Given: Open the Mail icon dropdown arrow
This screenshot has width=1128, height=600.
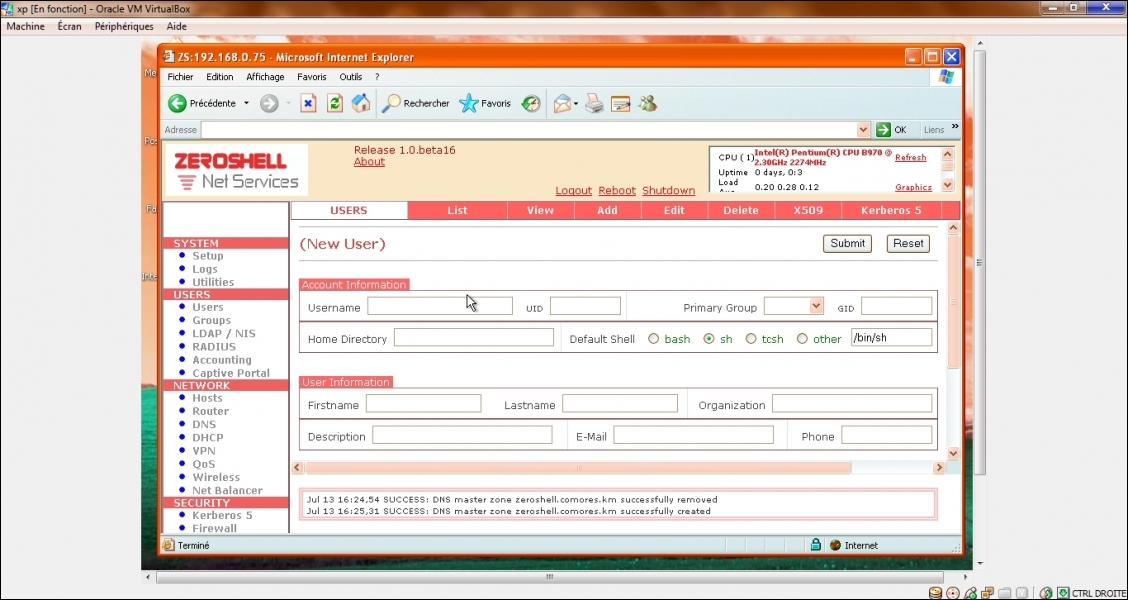Looking at the screenshot, I should (x=576, y=104).
